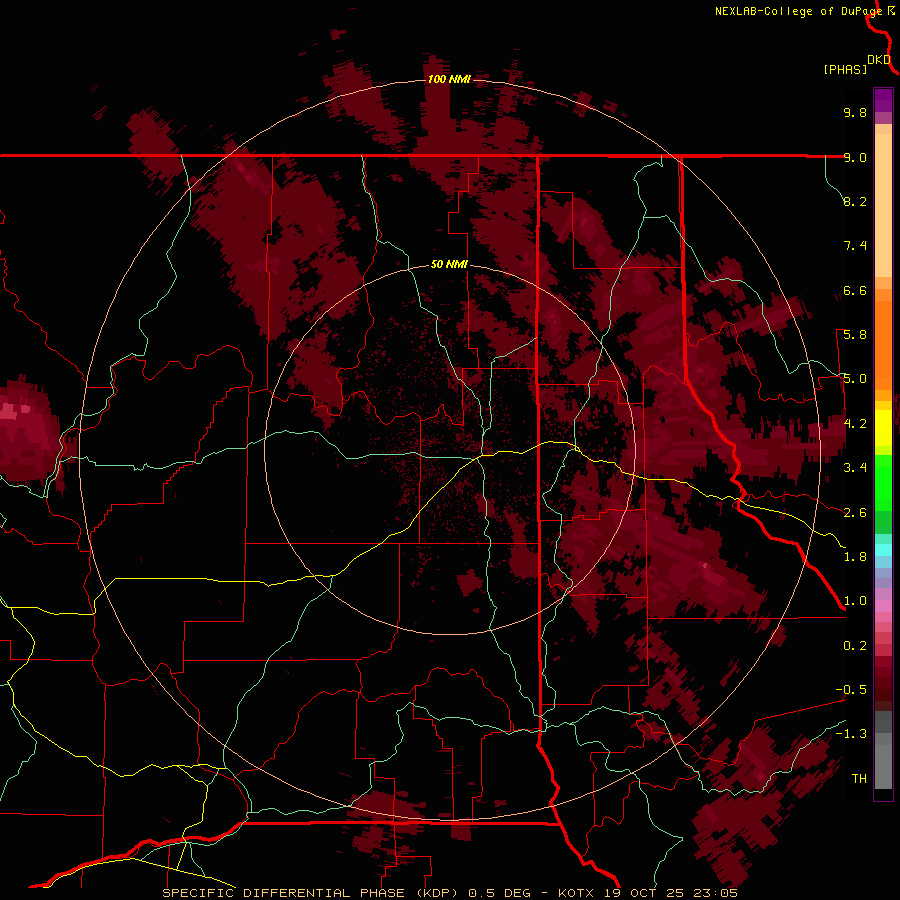Screen dimensions: 900x900
Task: Click the 0.2 legend value
Action: (x=855, y=646)
